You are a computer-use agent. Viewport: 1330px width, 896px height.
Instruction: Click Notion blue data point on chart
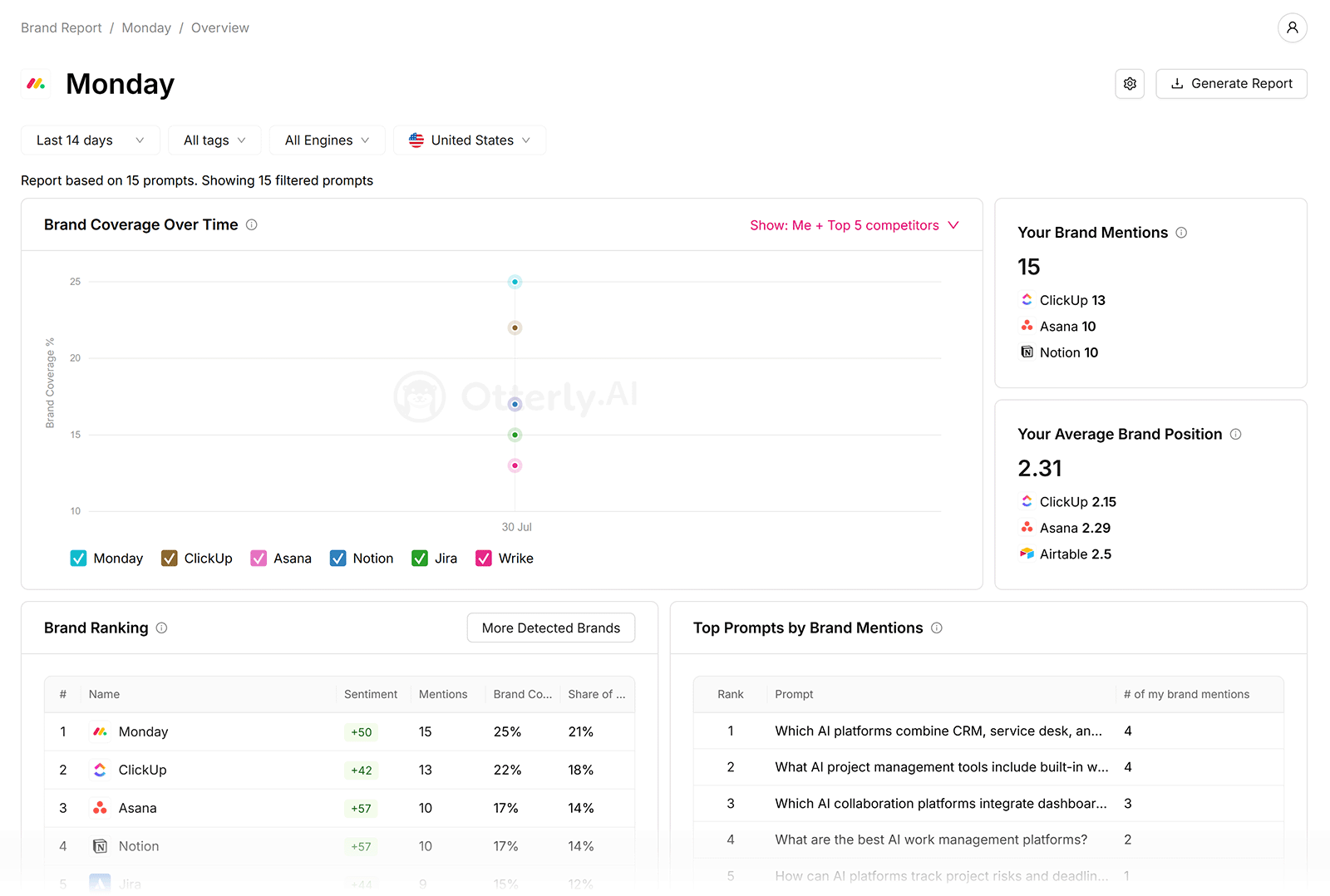[x=515, y=404]
